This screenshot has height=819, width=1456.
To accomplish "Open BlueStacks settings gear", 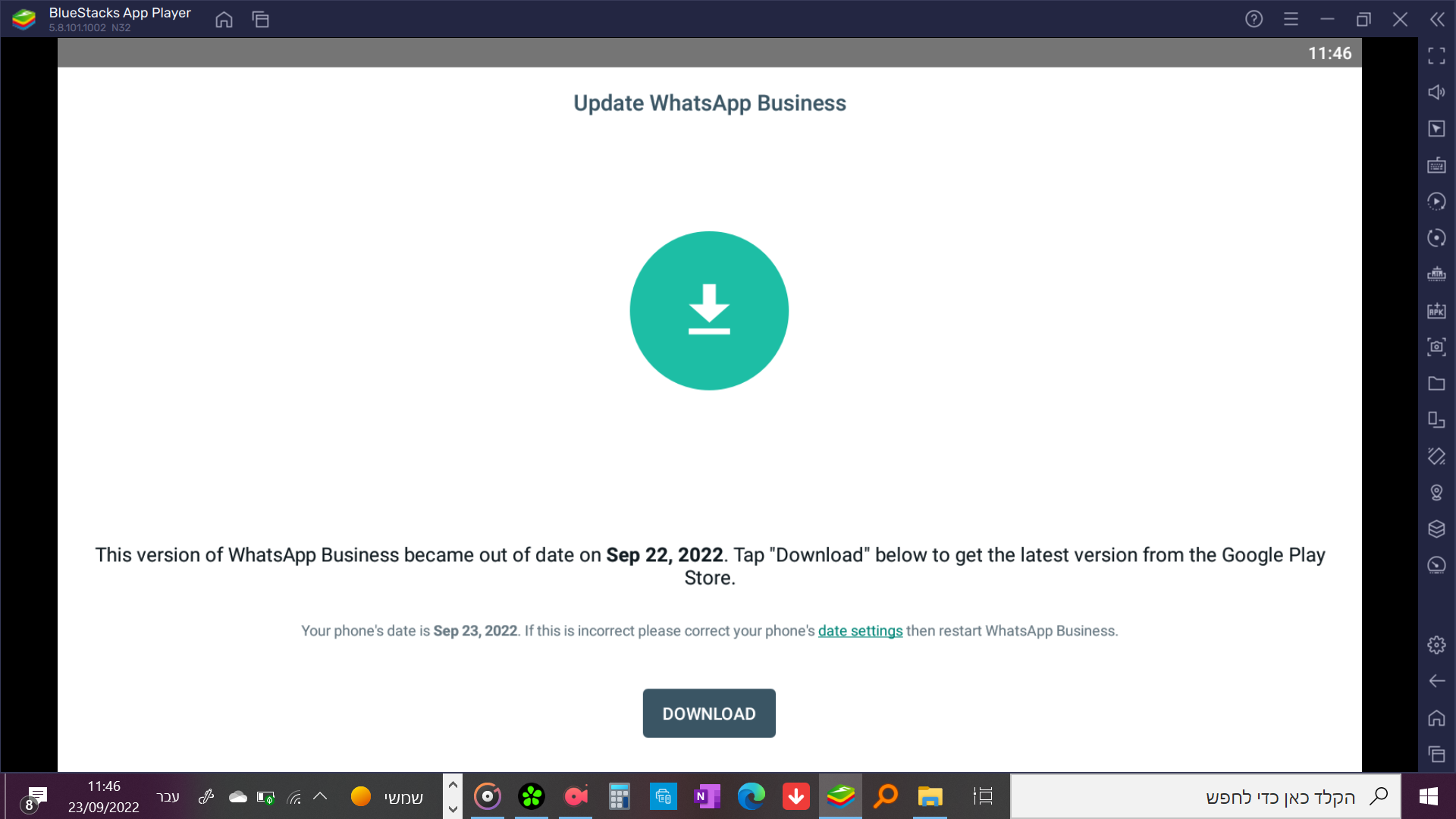I will (x=1436, y=645).
